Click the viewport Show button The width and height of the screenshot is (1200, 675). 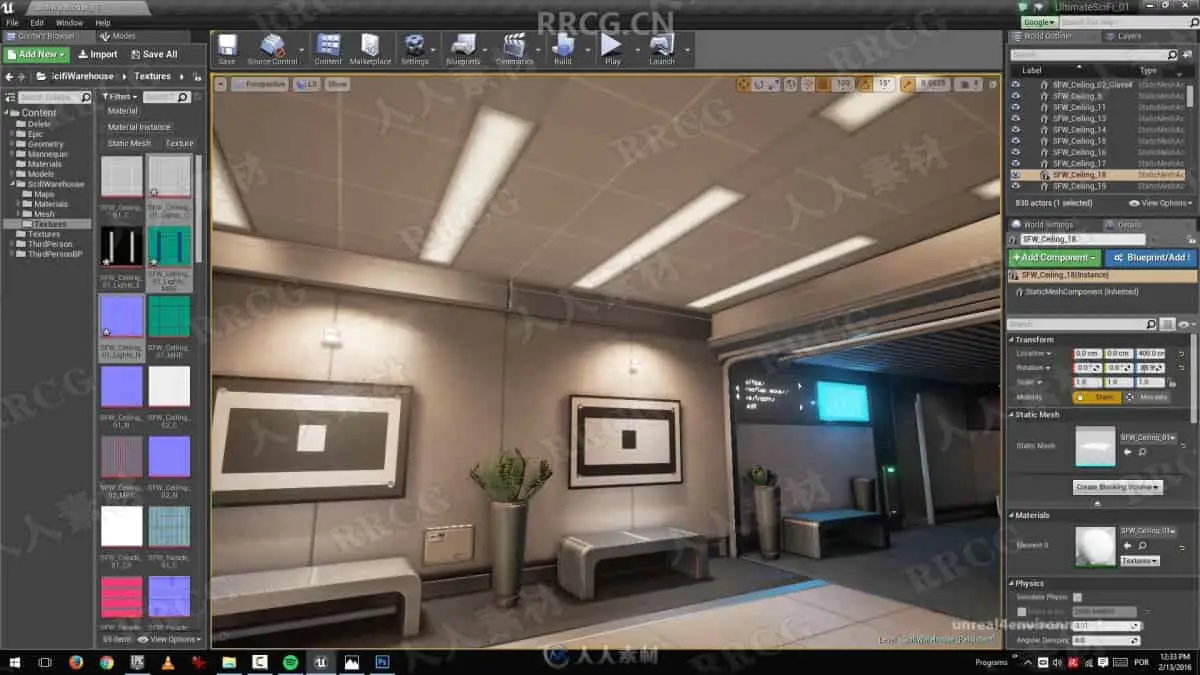coord(337,84)
